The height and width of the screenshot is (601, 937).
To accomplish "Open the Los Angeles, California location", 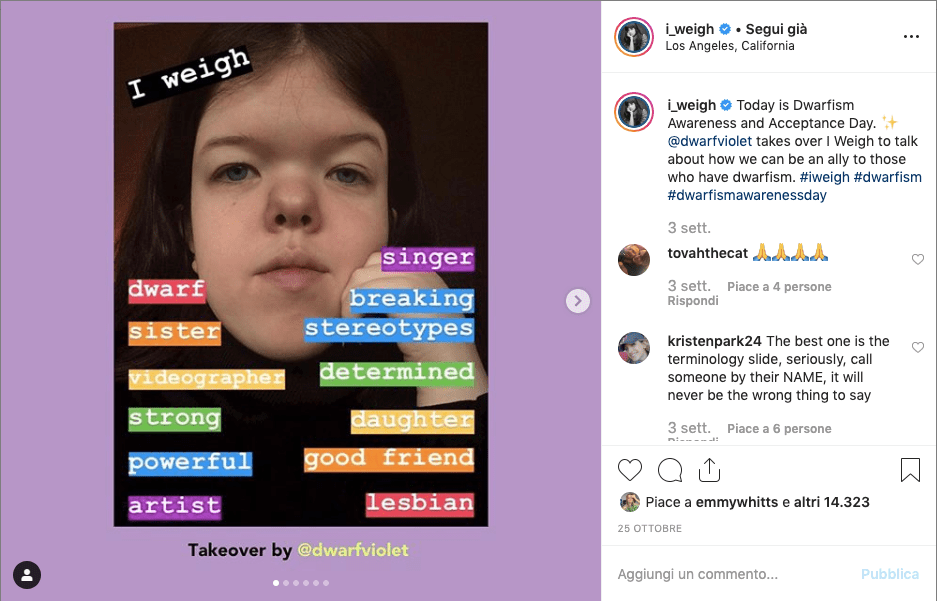I will click(x=730, y=46).
